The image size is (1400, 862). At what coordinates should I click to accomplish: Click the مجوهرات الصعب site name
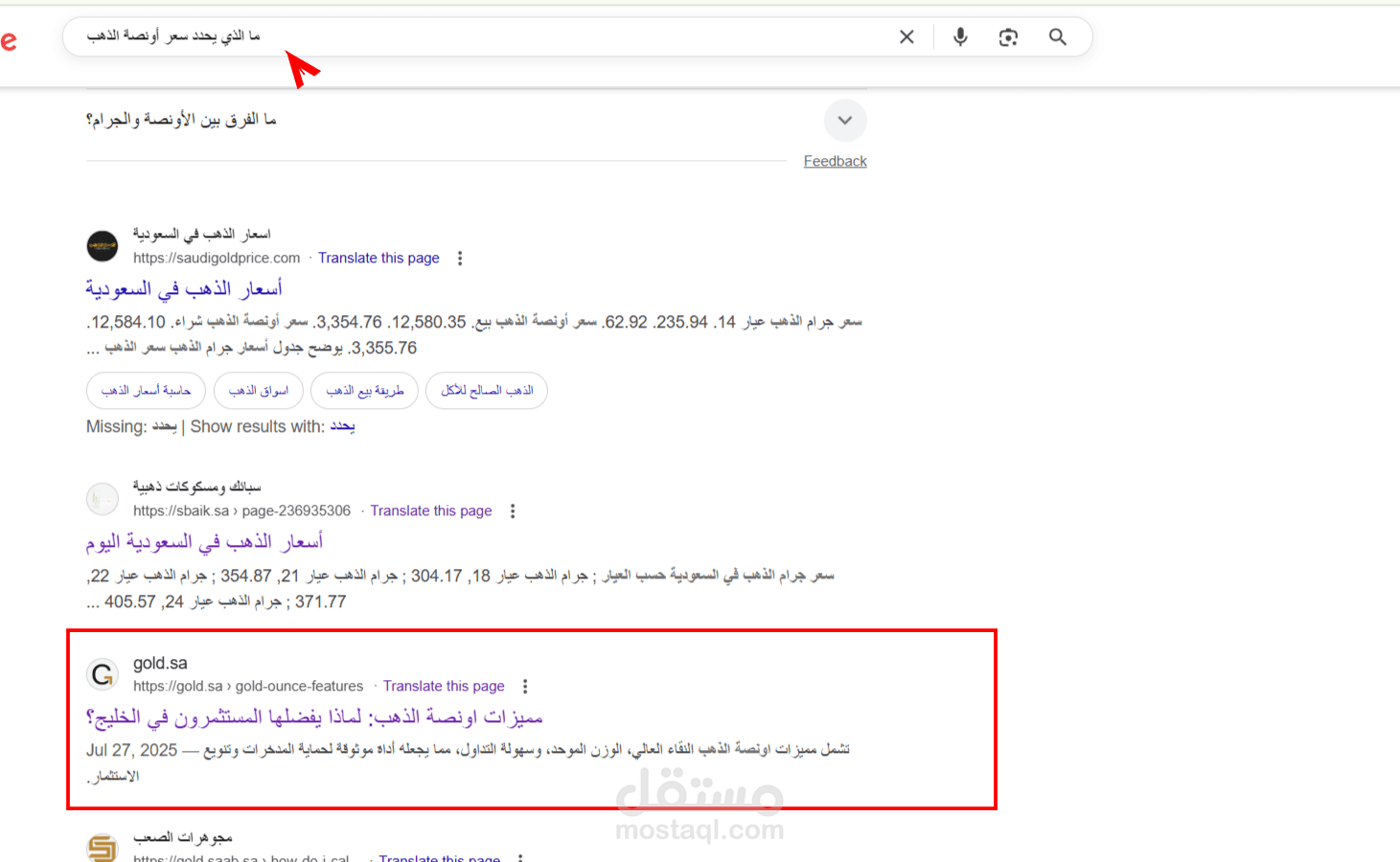183,837
